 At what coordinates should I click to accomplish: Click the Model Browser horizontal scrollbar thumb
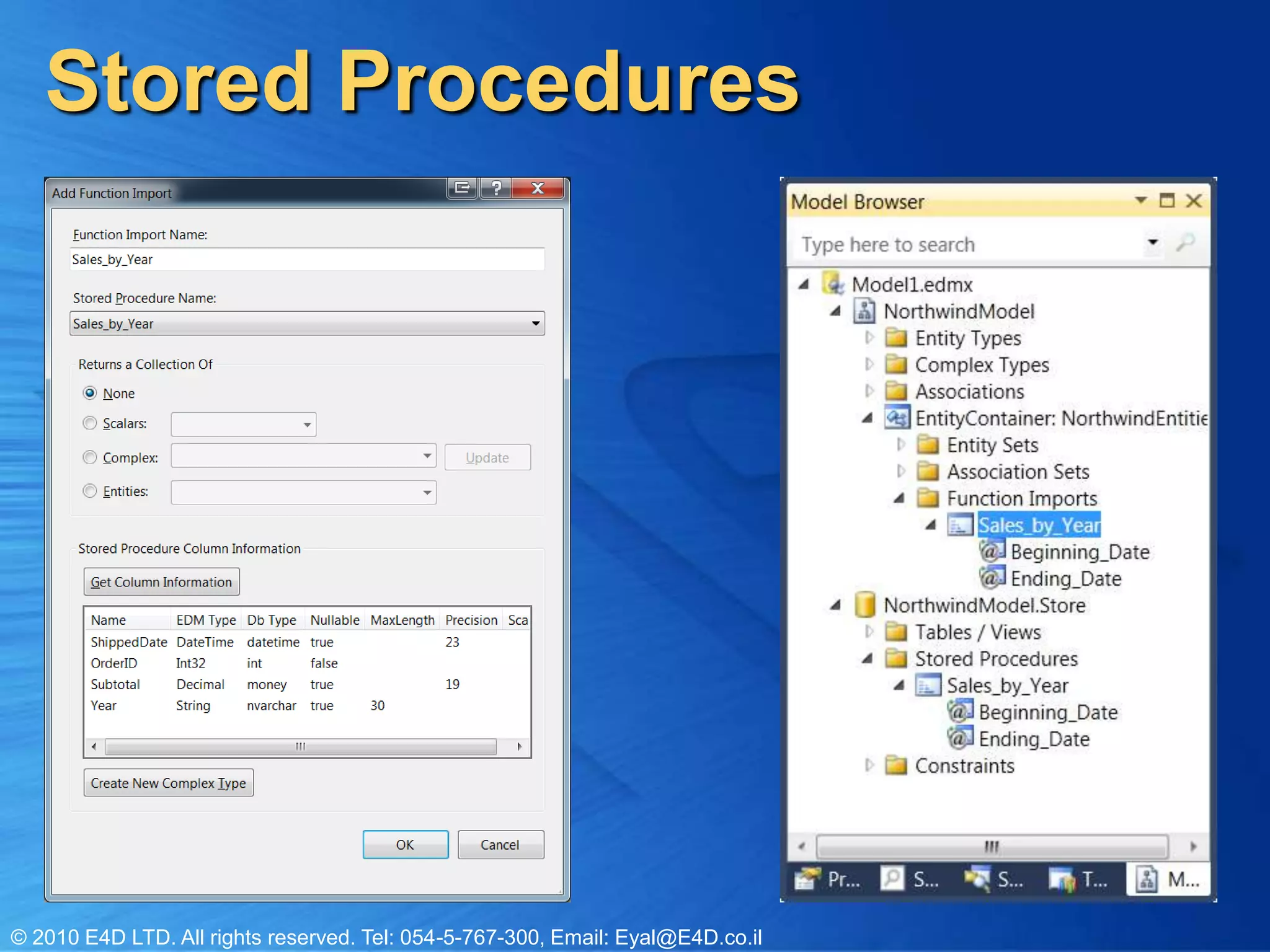(x=992, y=846)
